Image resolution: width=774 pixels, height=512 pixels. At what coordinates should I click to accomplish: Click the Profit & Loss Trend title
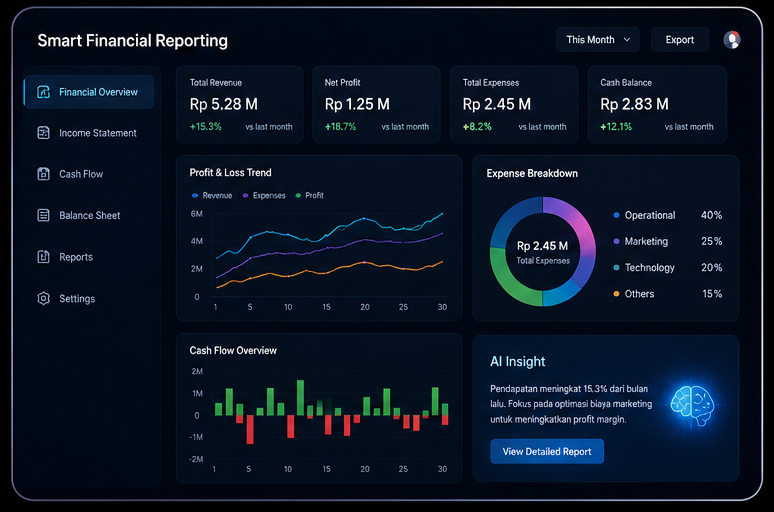point(231,173)
